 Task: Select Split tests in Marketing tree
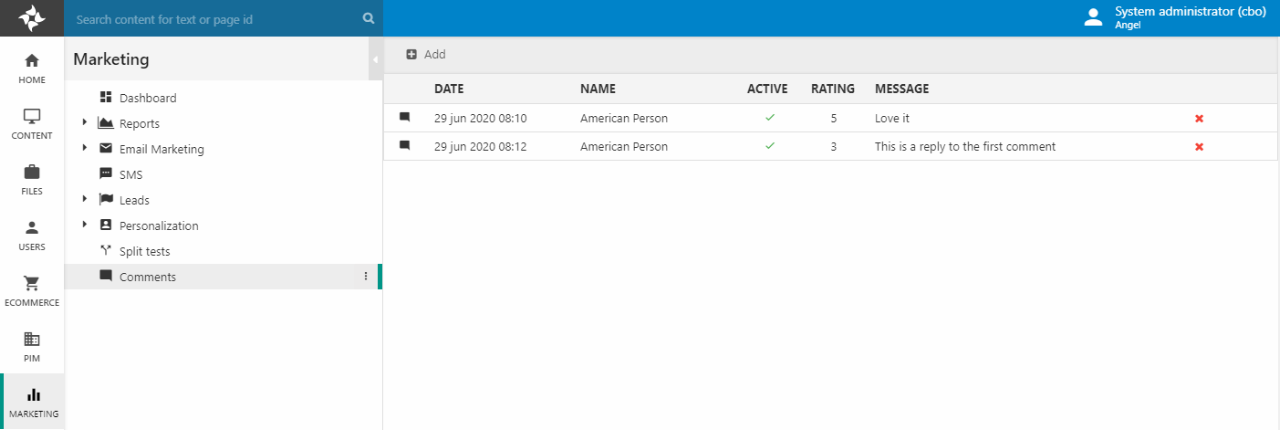click(144, 252)
